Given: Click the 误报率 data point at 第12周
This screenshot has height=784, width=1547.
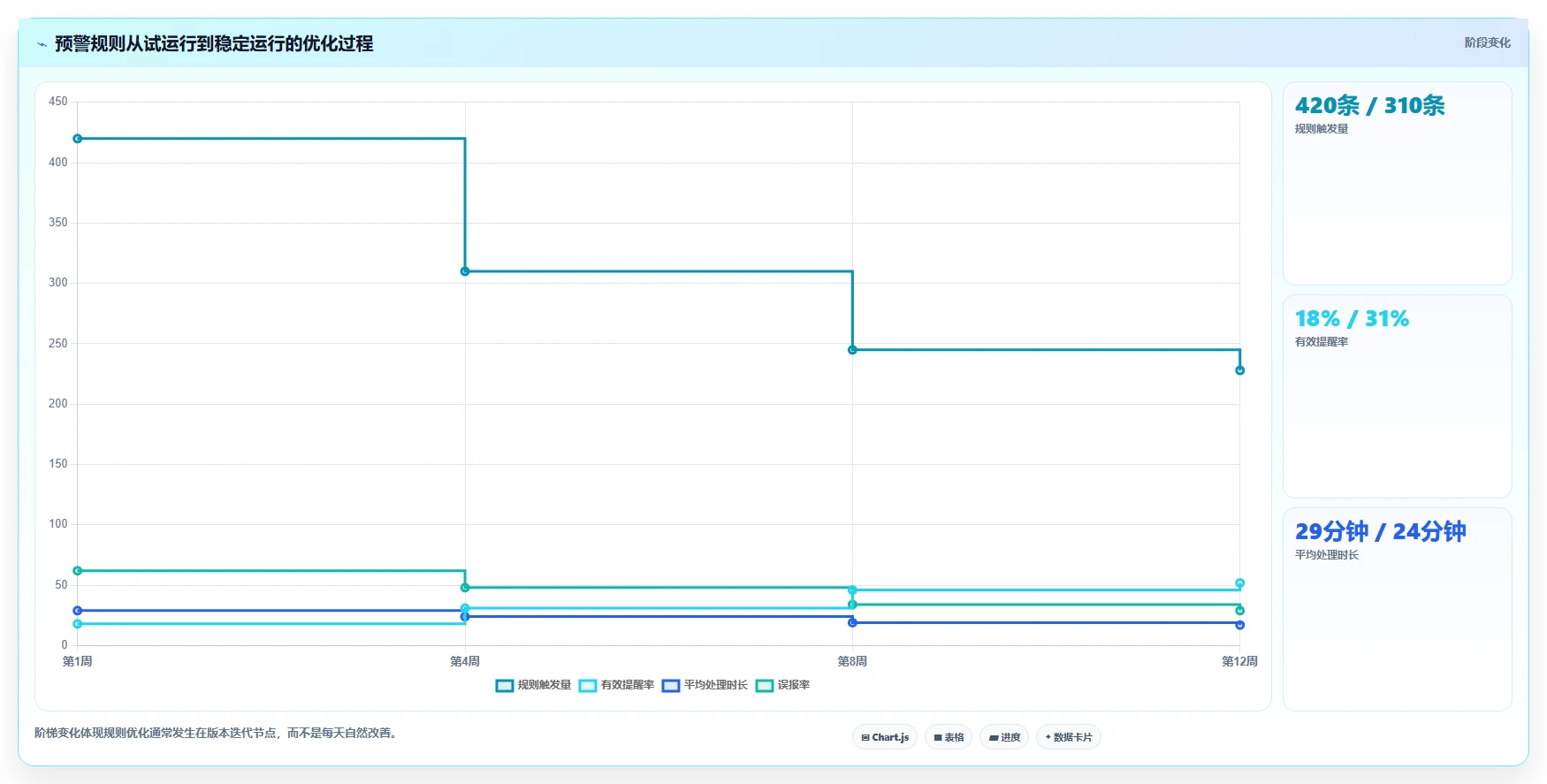Looking at the screenshot, I should [x=1239, y=611].
